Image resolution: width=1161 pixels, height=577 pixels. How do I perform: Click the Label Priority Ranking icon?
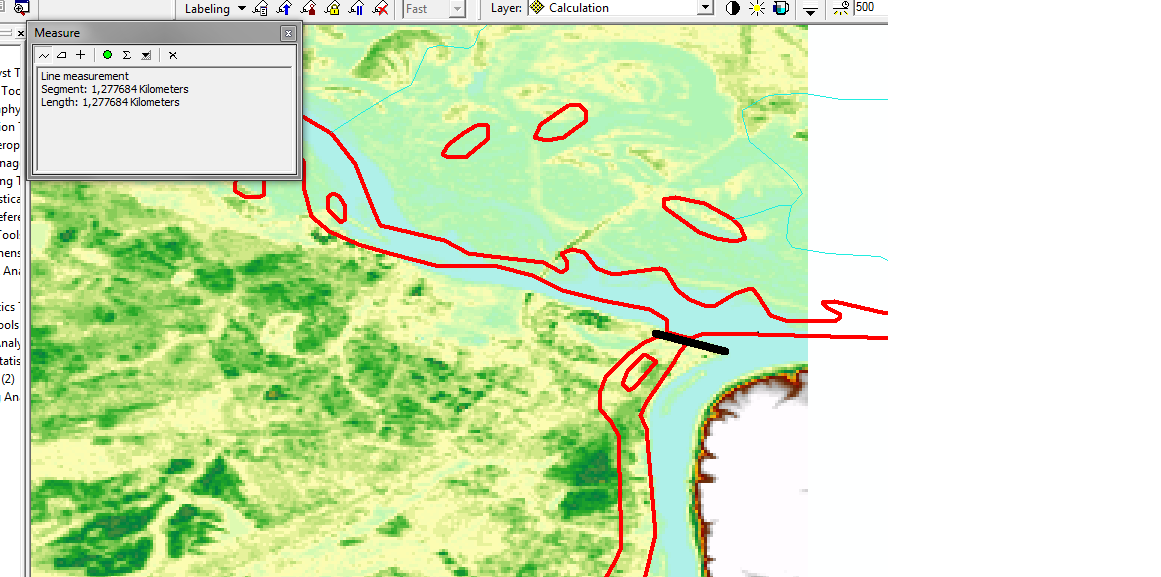(284, 9)
